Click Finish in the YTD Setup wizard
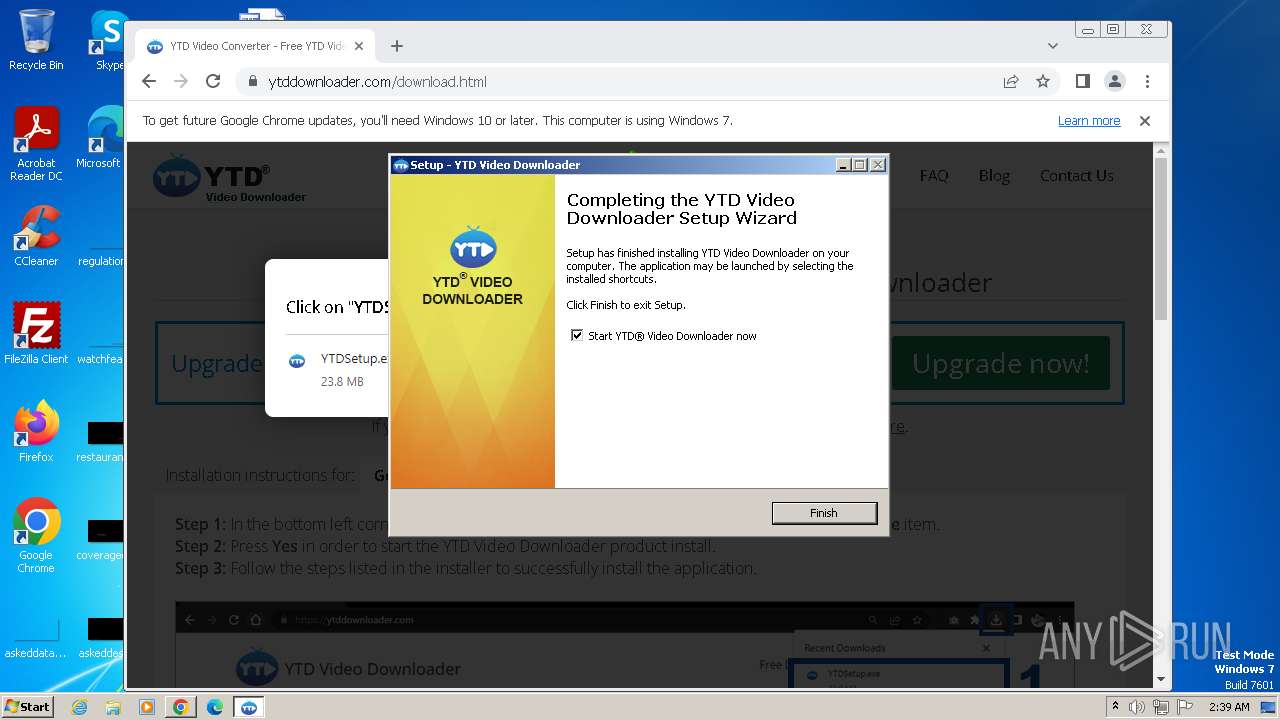This screenshot has height=720, width=1280. pyautogui.click(x=824, y=513)
